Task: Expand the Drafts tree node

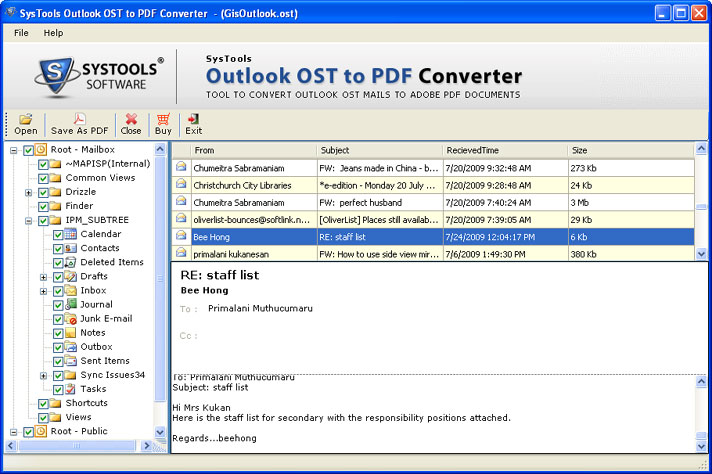Action: pyautogui.click(x=44, y=277)
